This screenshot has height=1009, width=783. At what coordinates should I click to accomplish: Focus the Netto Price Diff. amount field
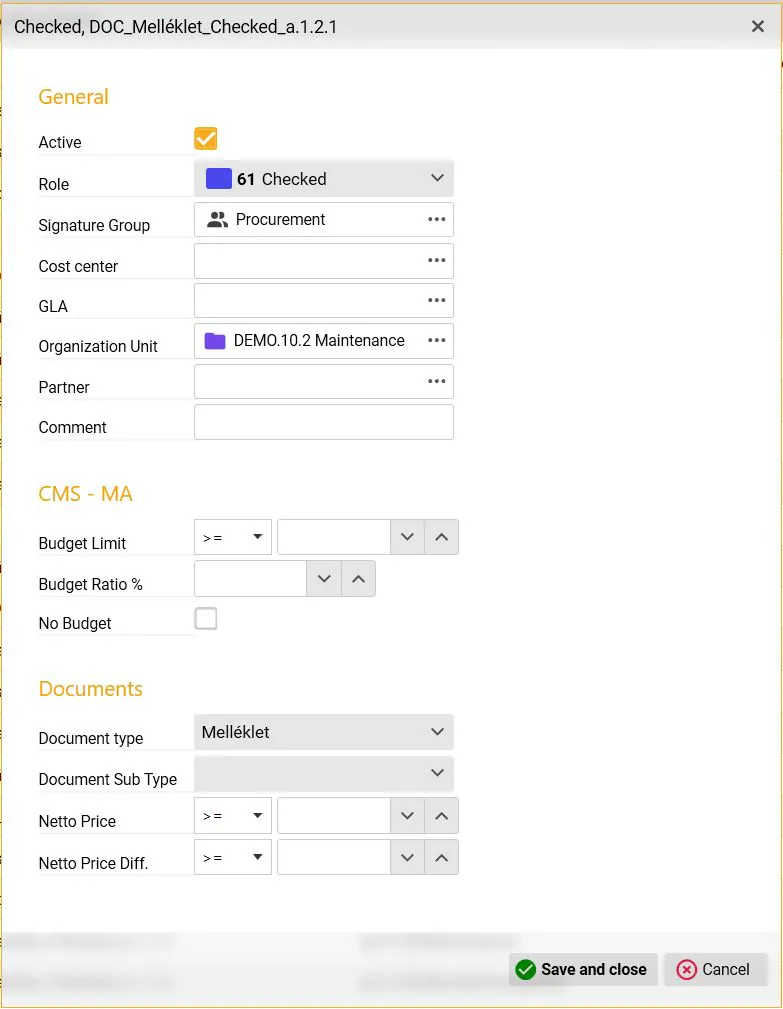click(334, 857)
